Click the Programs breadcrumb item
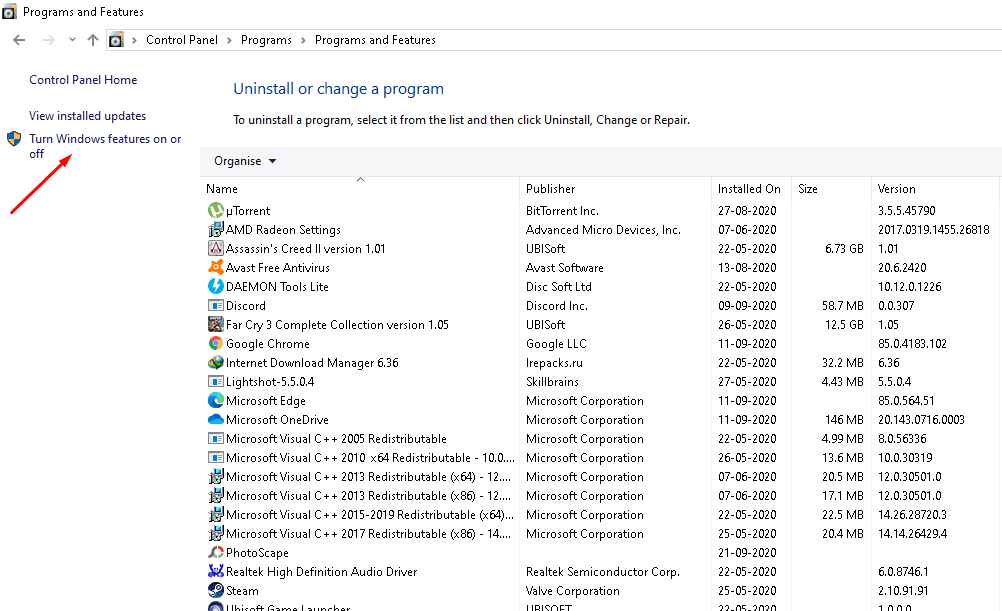 pyautogui.click(x=266, y=40)
